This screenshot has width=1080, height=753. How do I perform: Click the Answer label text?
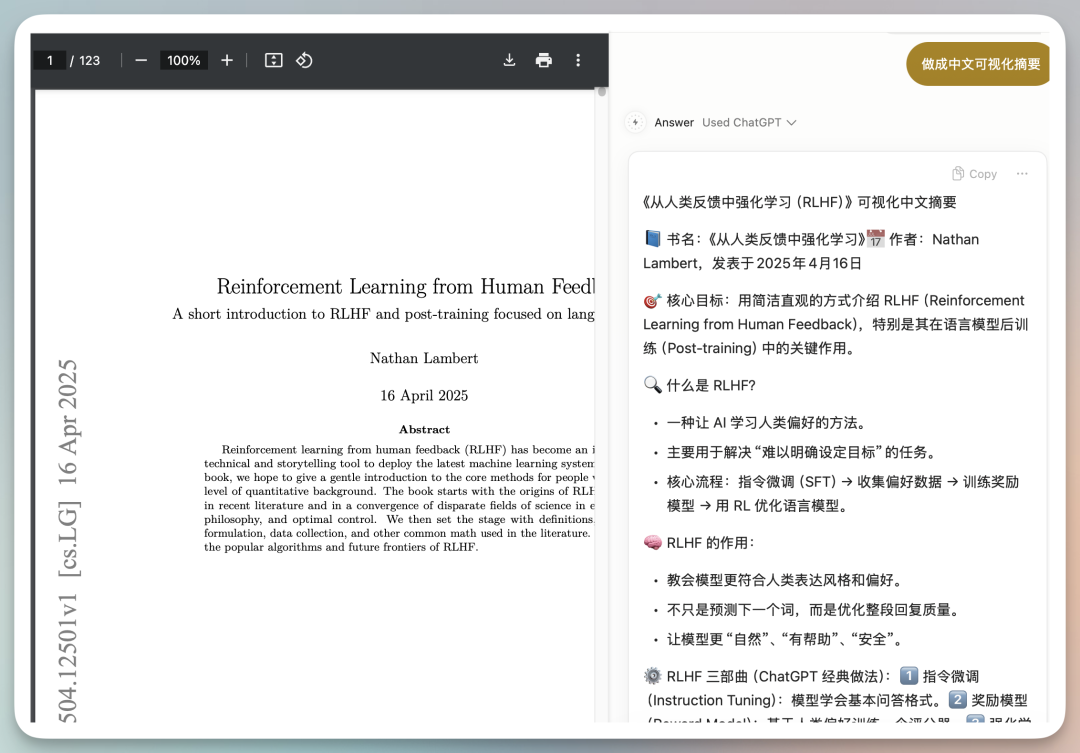[x=674, y=122]
